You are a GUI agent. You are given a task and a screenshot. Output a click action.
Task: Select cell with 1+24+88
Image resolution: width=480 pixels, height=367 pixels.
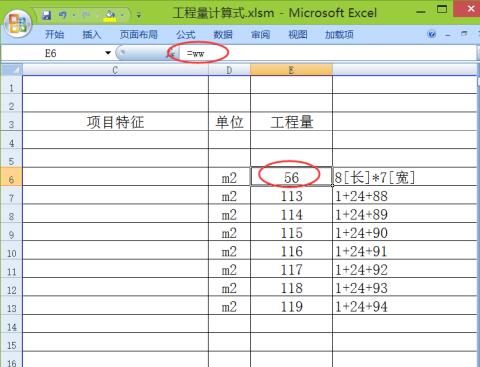coord(405,195)
